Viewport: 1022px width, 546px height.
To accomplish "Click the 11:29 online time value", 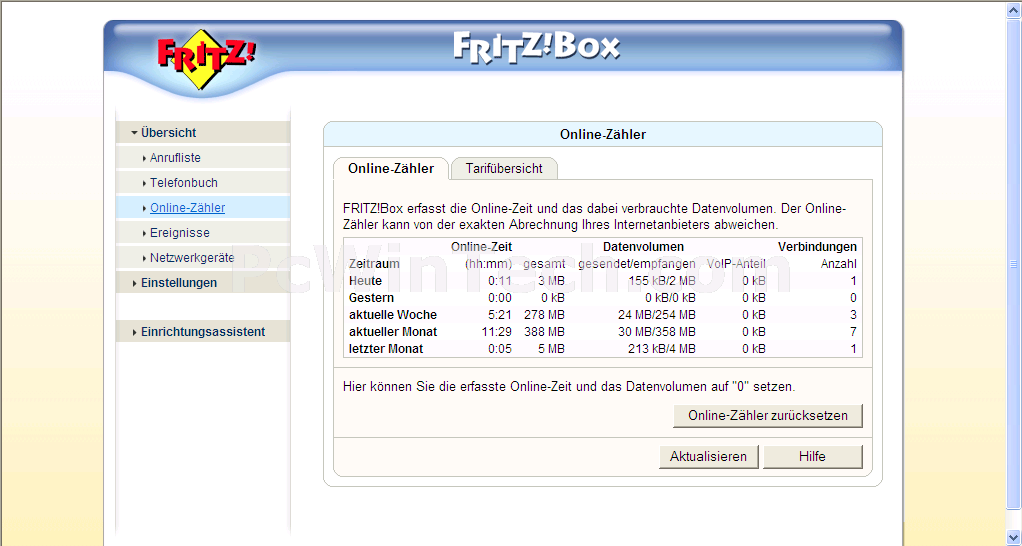I will pos(497,332).
